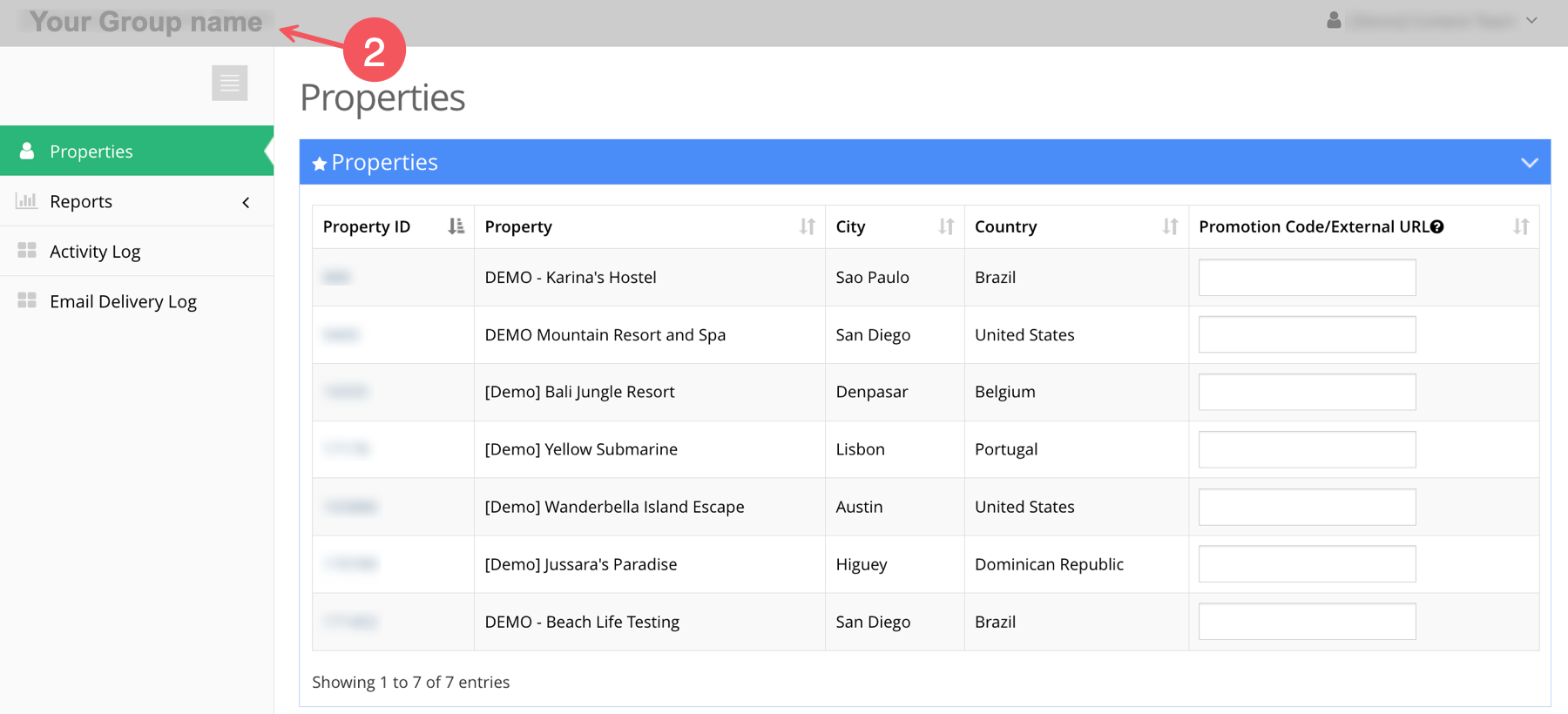
Task: Open the blurred Property ID for Karina's Hostel
Action: (x=336, y=278)
